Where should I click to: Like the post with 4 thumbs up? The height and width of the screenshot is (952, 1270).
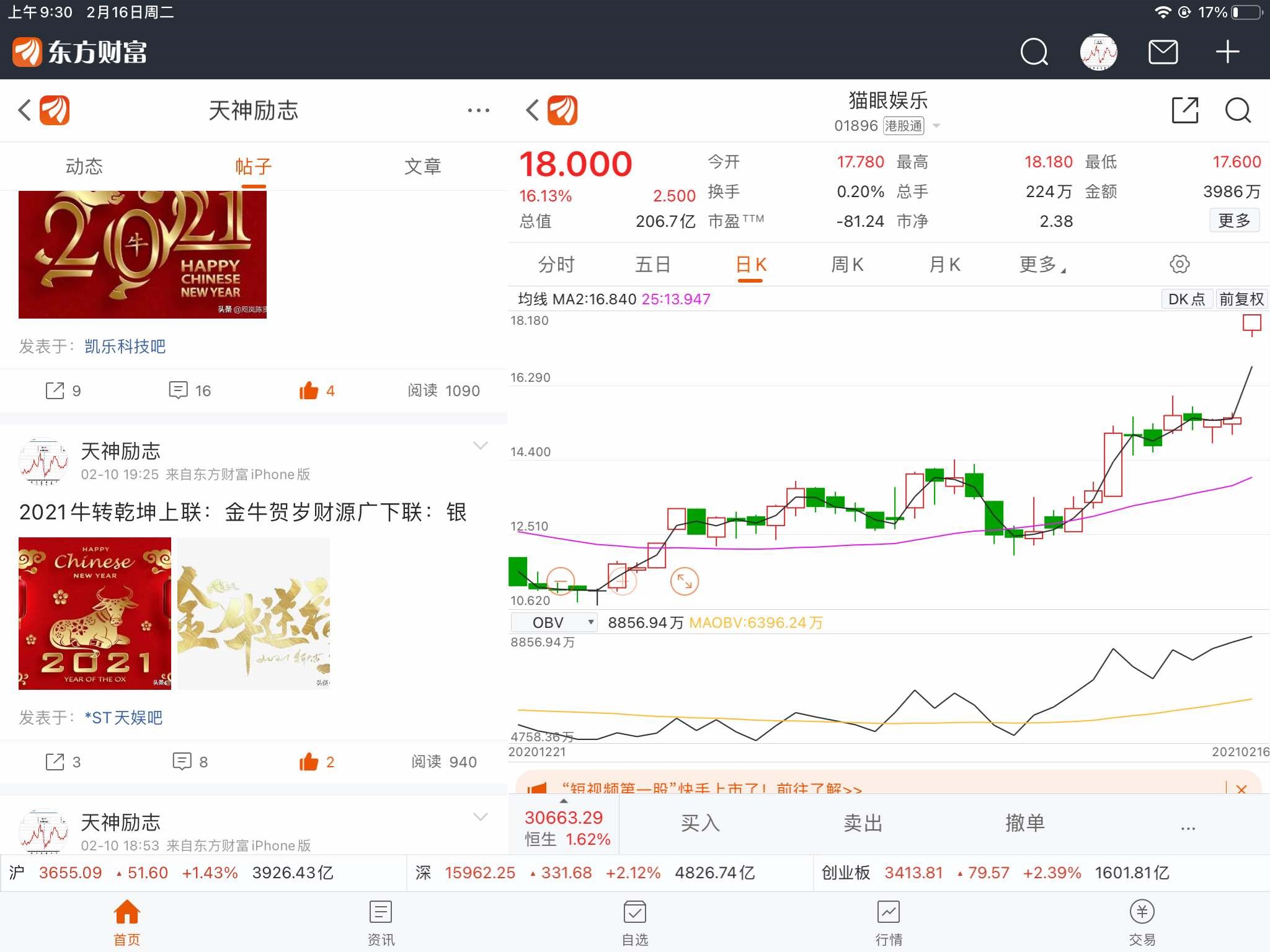[x=309, y=390]
